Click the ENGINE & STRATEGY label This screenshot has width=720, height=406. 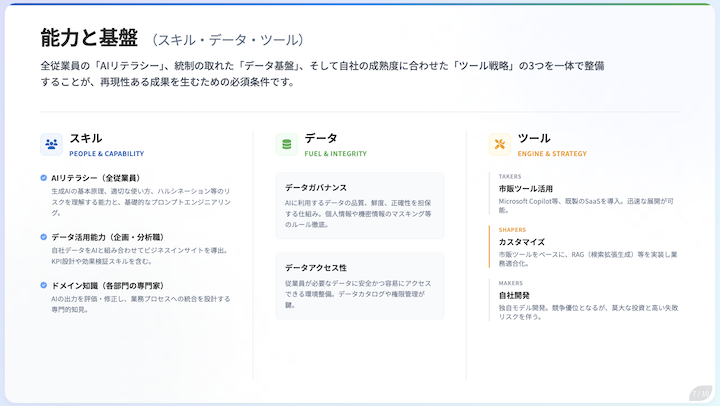point(552,154)
